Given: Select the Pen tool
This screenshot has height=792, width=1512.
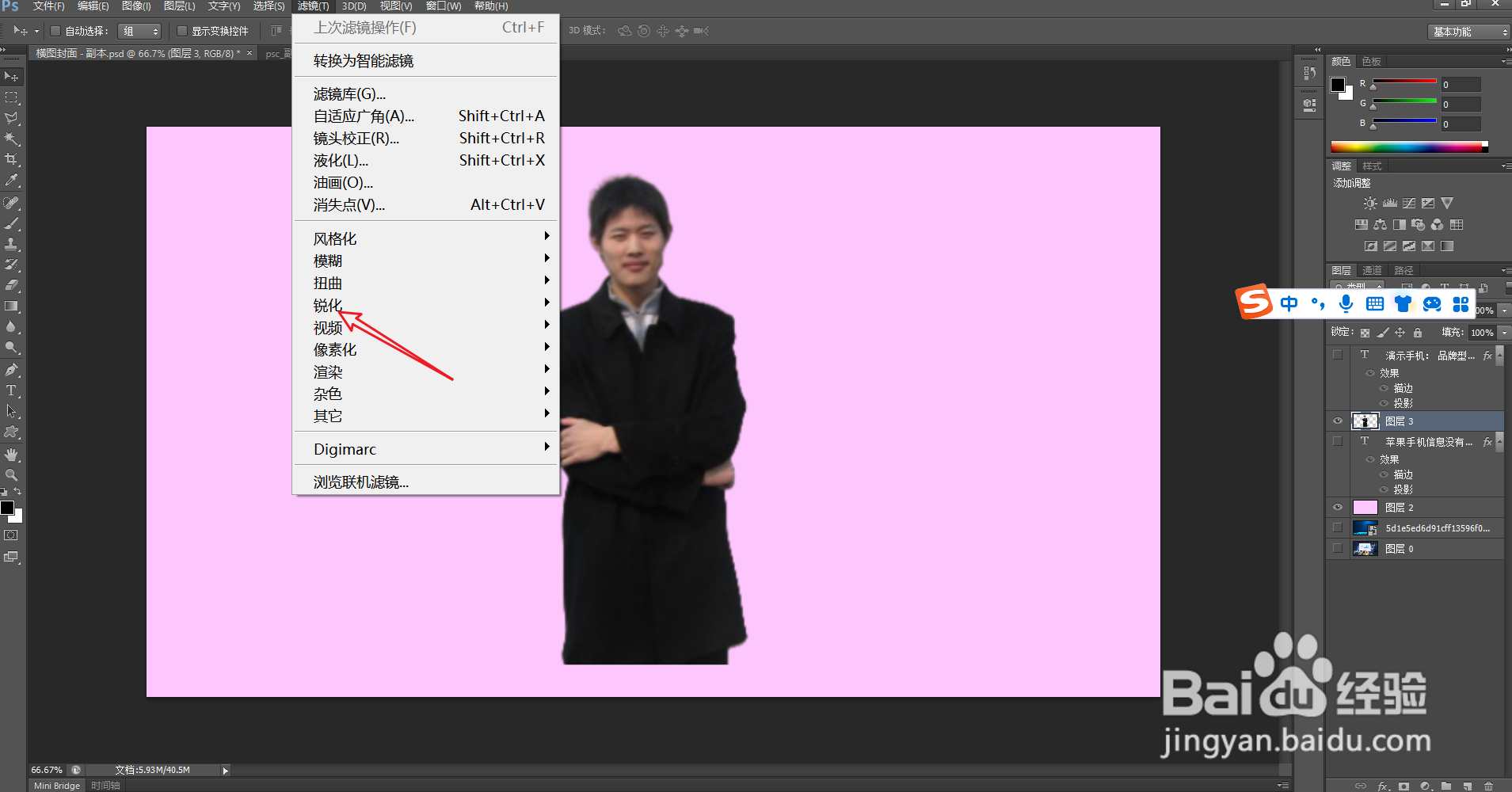Looking at the screenshot, I should click(12, 370).
